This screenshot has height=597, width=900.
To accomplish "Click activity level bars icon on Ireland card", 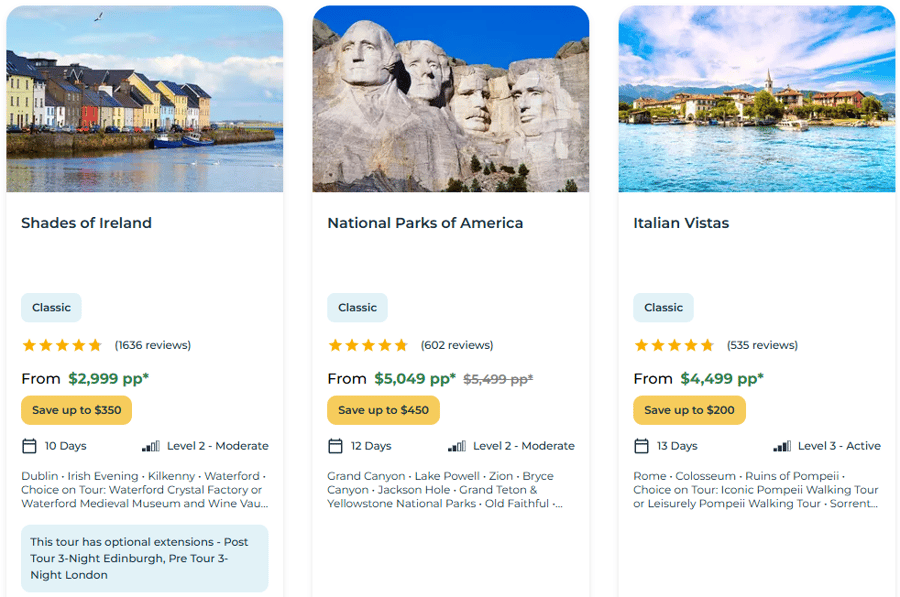I will click(x=151, y=446).
